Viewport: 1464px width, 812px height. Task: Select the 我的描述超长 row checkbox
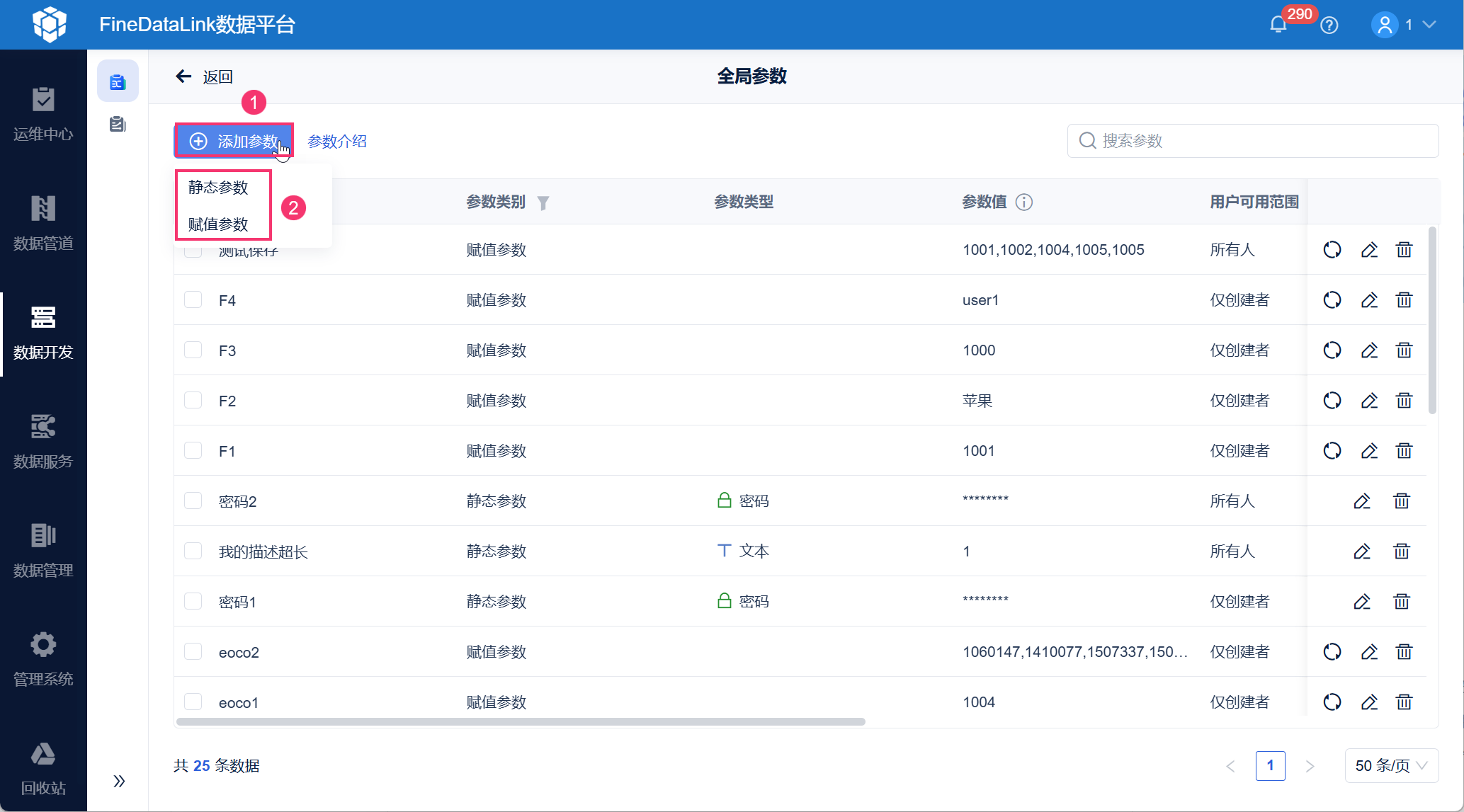[x=193, y=551]
